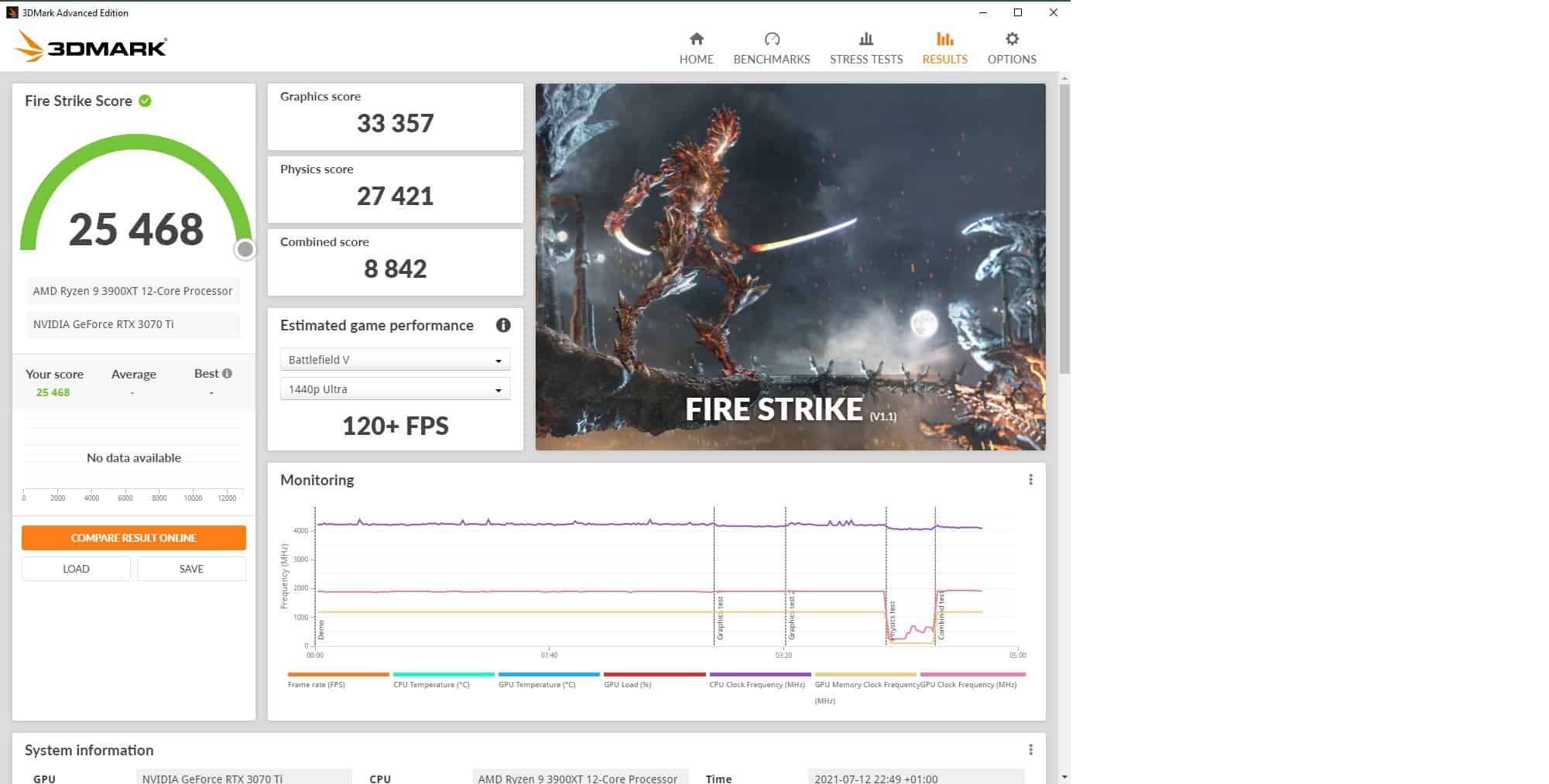Click NVIDIA GeForce RTX 3070 Ti label under score

tap(133, 324)
